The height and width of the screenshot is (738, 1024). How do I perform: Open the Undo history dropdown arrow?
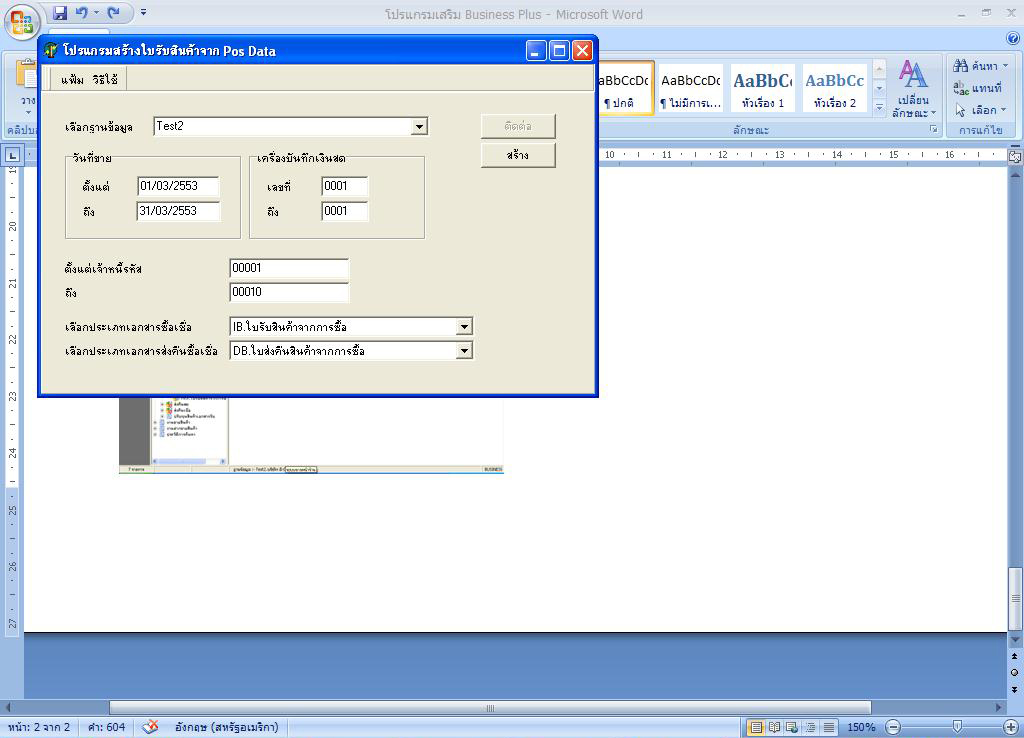[96, 12]
